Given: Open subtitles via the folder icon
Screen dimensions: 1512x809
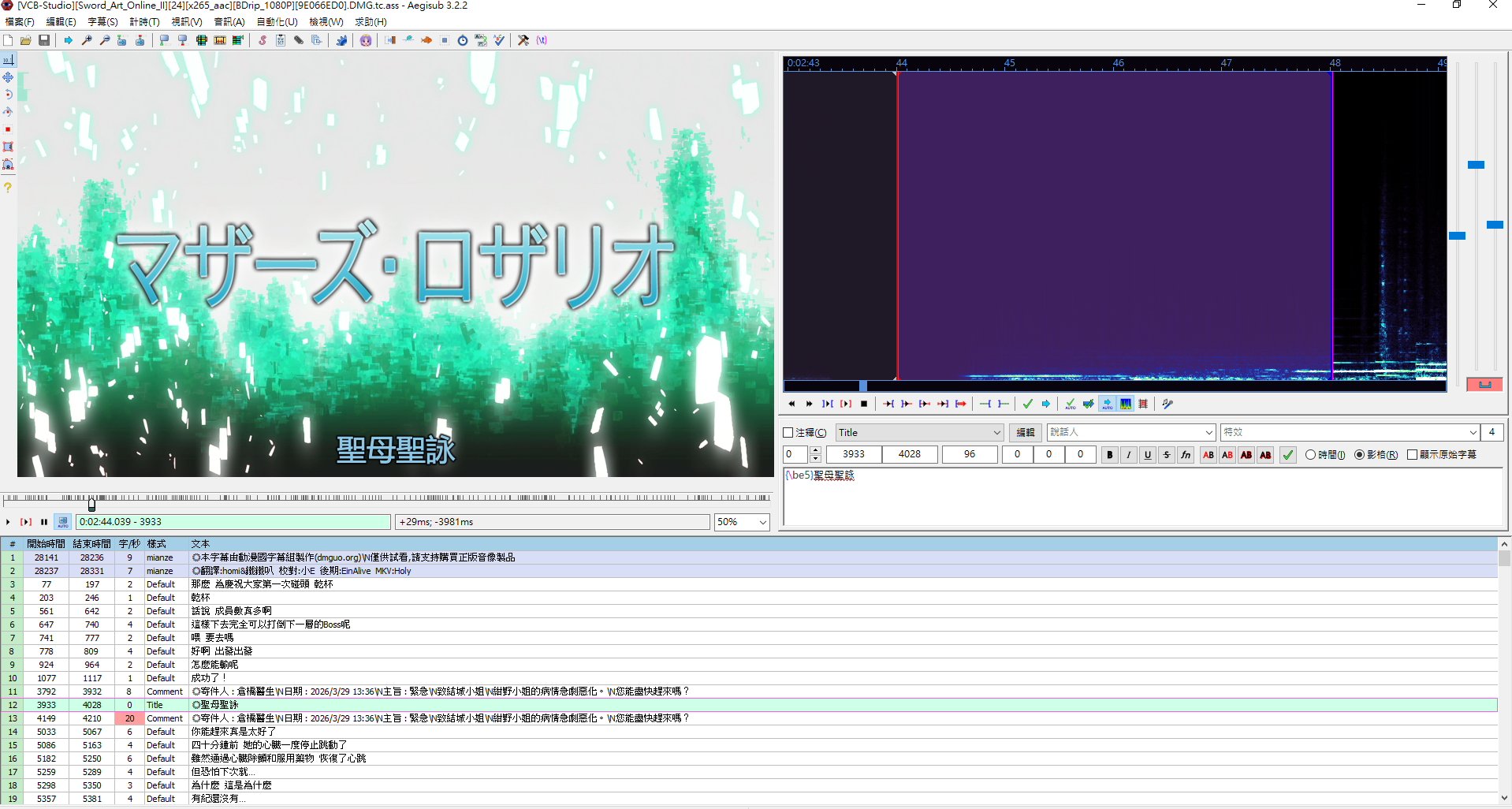Looking at the screenshot, I should 26,40.
